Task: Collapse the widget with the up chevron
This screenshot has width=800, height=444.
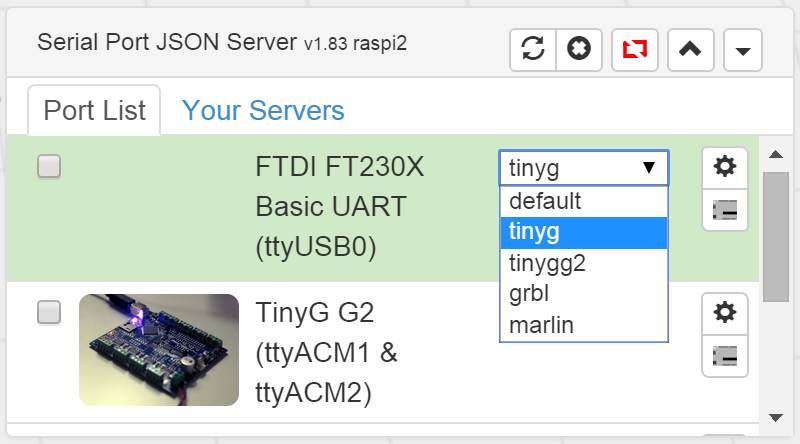Action: tap(689, 50)
